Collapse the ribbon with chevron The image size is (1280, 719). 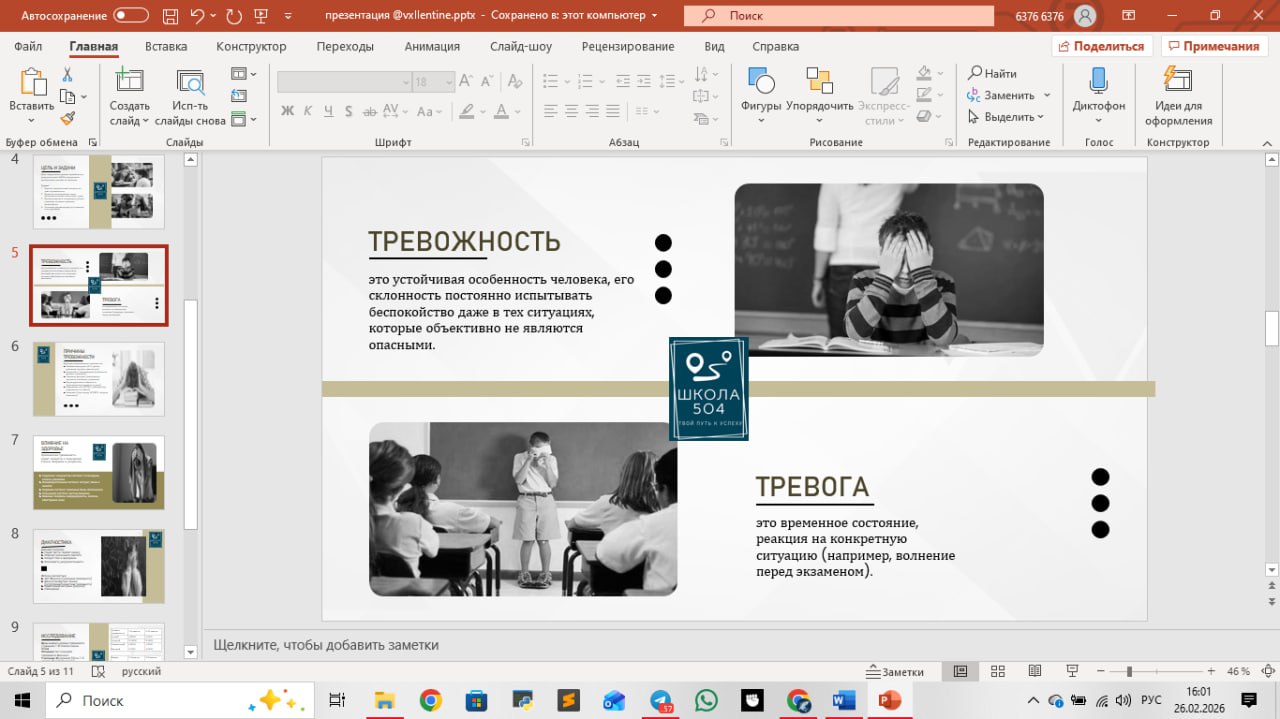(1265, 143)
